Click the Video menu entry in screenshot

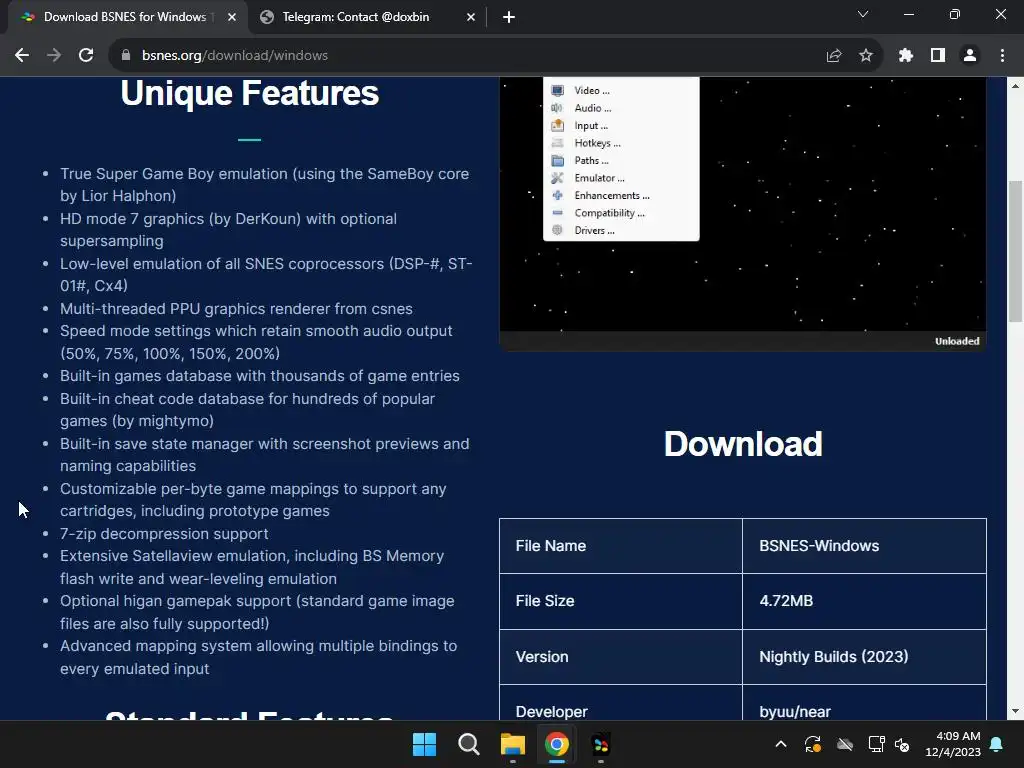point(592,91)
